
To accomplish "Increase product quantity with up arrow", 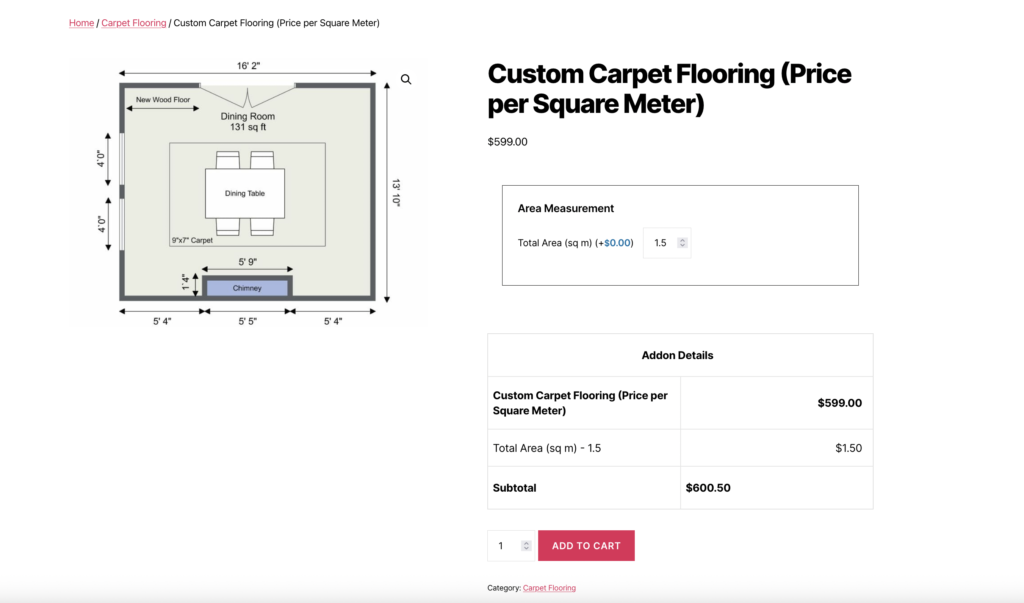I will pyautogui.click(x=526, y=543).
